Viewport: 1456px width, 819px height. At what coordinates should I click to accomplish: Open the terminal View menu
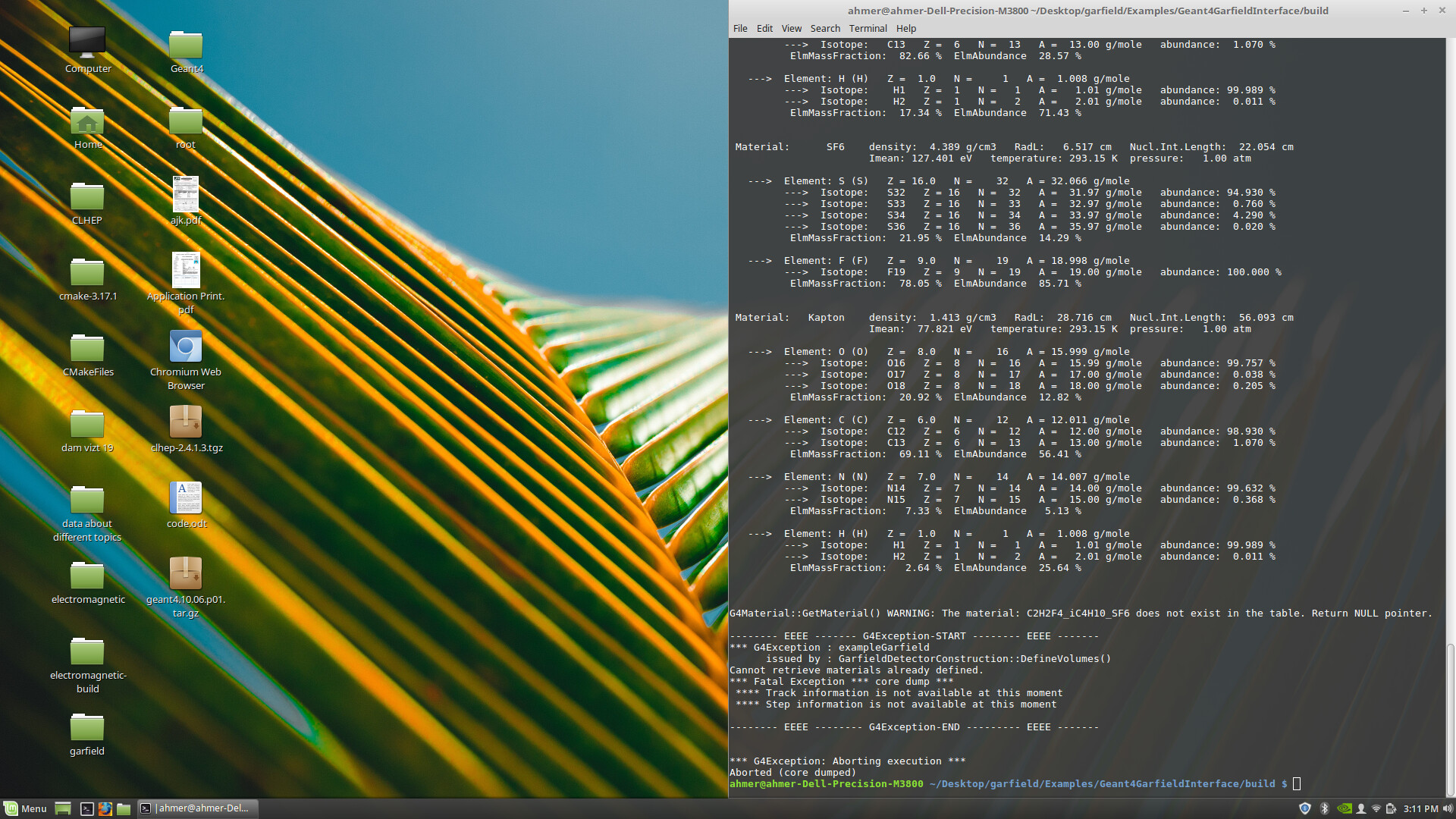coord(791,28)
